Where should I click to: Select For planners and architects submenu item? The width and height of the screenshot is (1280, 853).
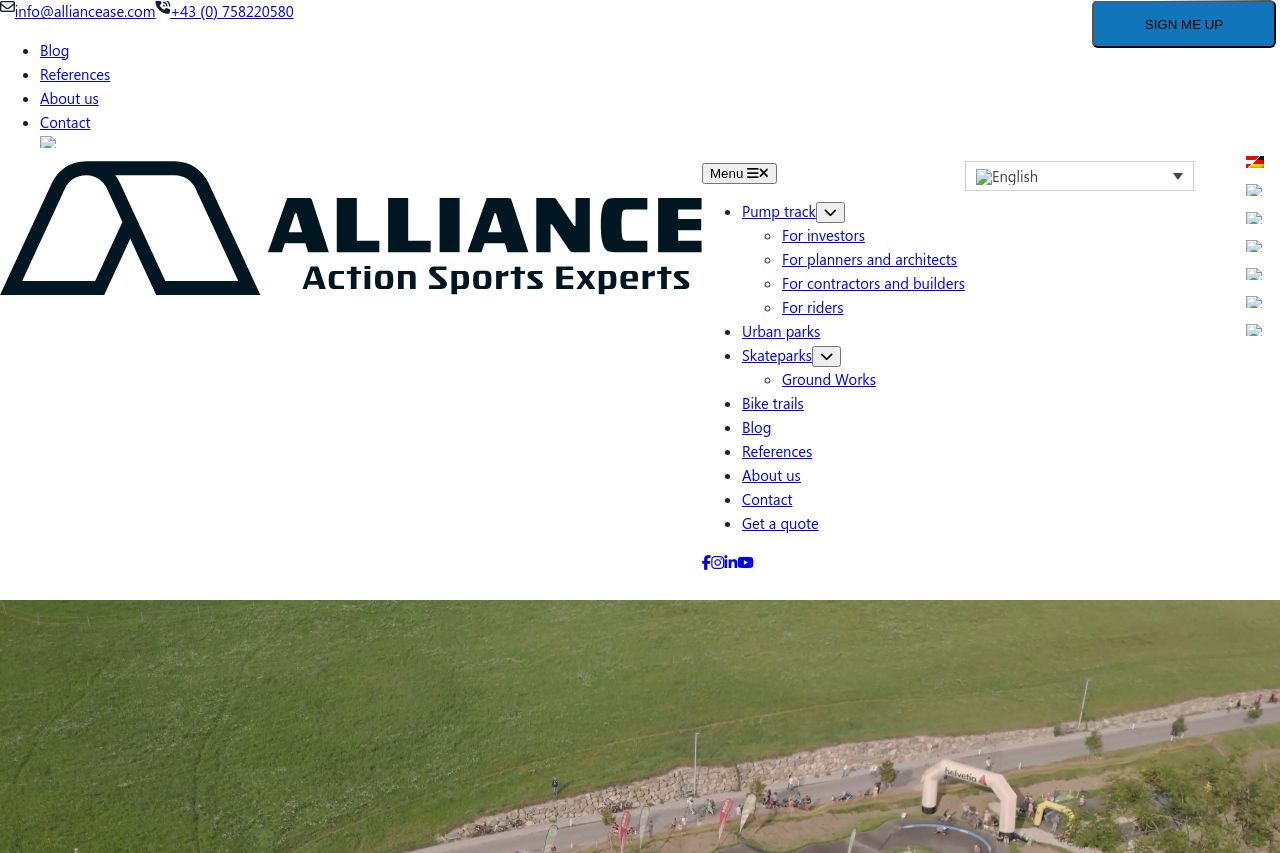869,260
